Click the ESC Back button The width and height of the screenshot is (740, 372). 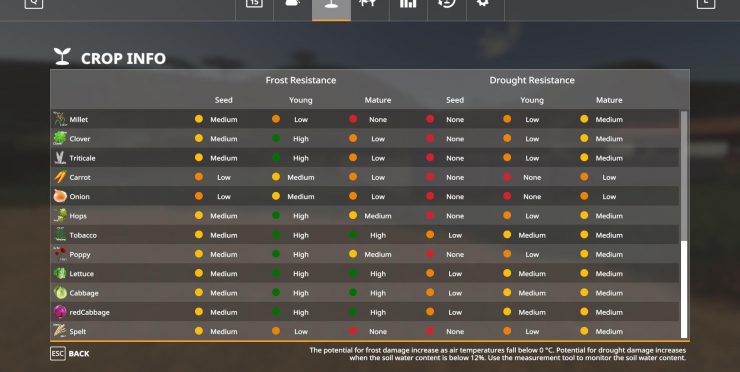coord(70,354)
